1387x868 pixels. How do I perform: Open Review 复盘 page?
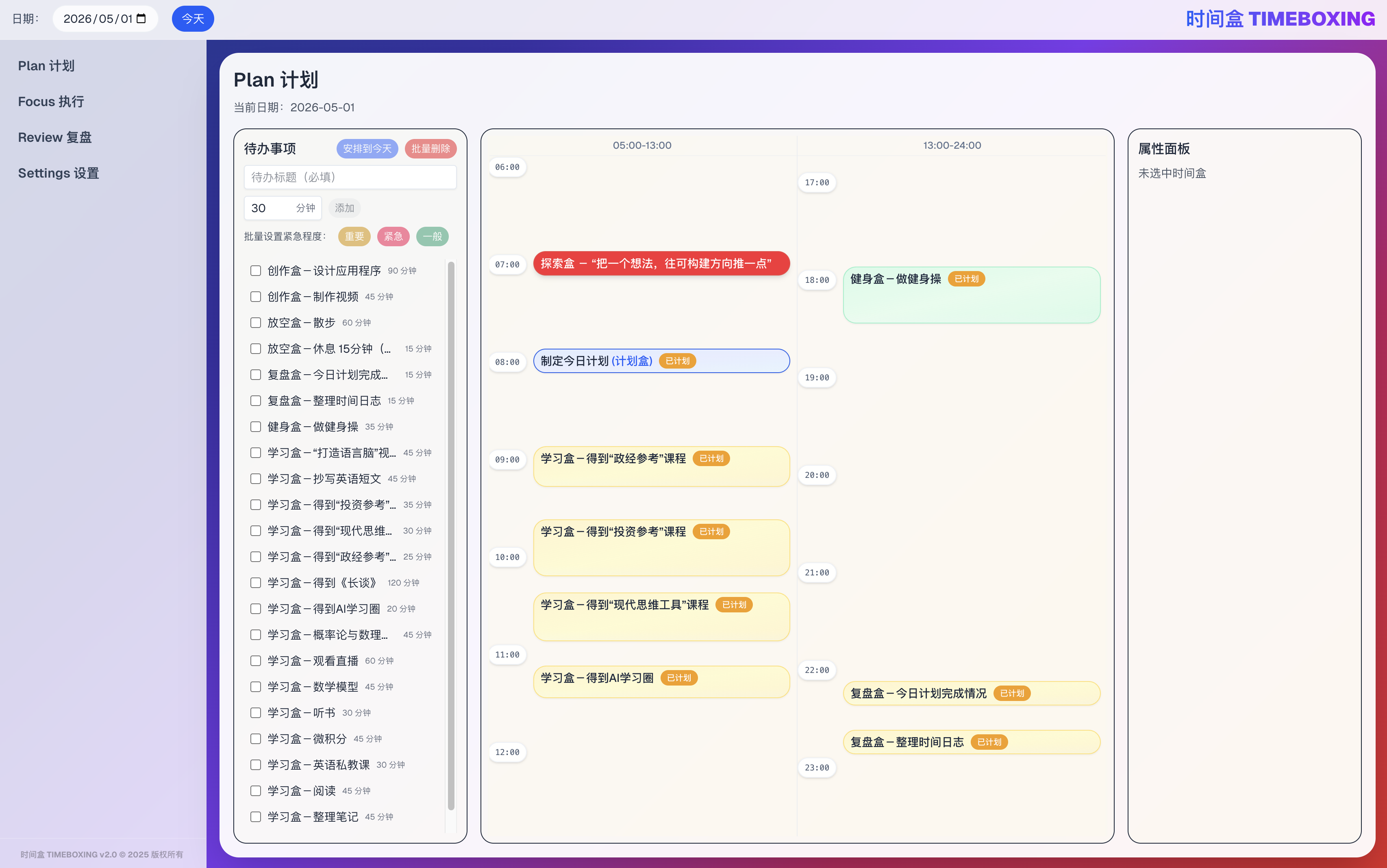54,137
